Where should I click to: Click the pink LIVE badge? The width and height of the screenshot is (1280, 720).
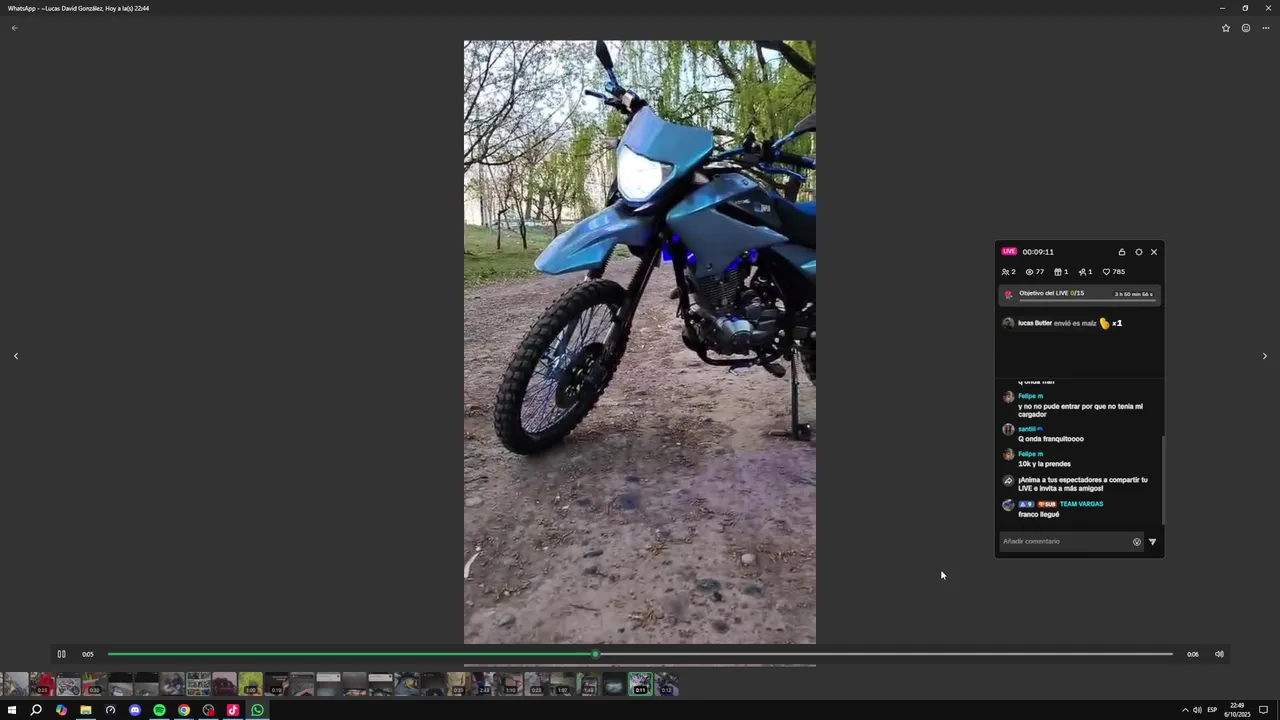tap(1009, 252)
